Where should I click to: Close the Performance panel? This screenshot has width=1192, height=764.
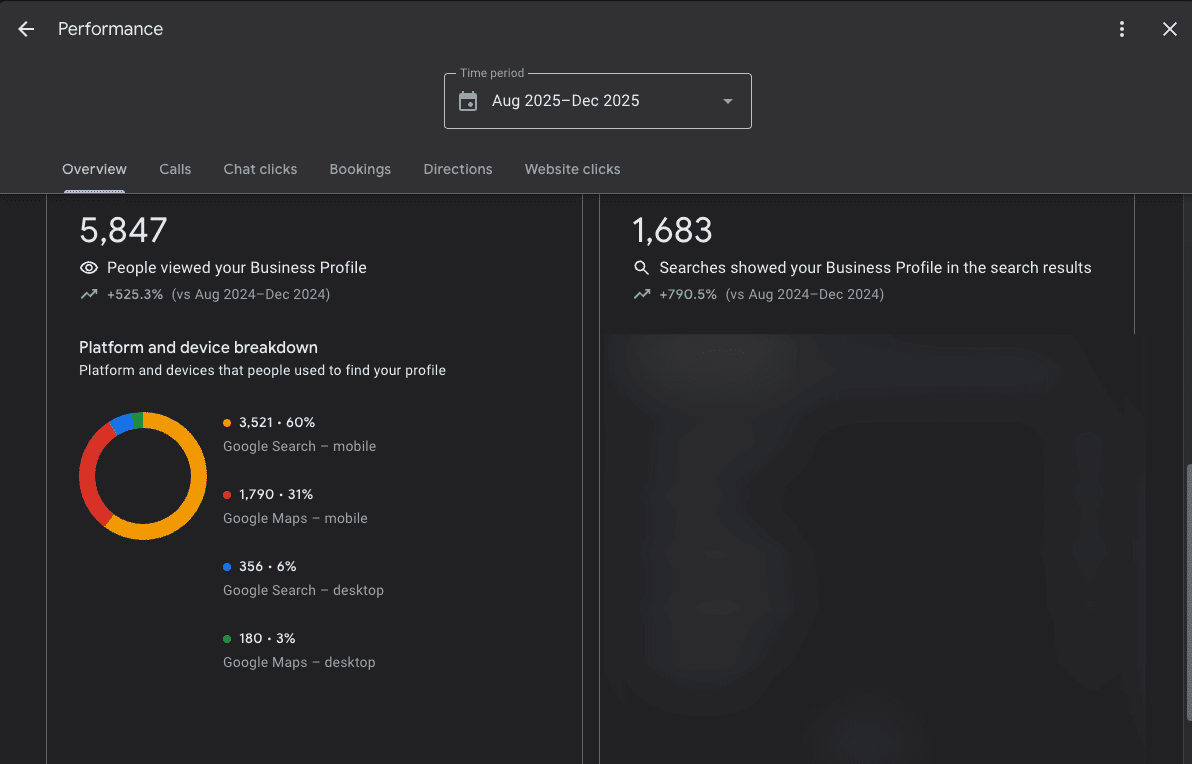click(1169, 29)
